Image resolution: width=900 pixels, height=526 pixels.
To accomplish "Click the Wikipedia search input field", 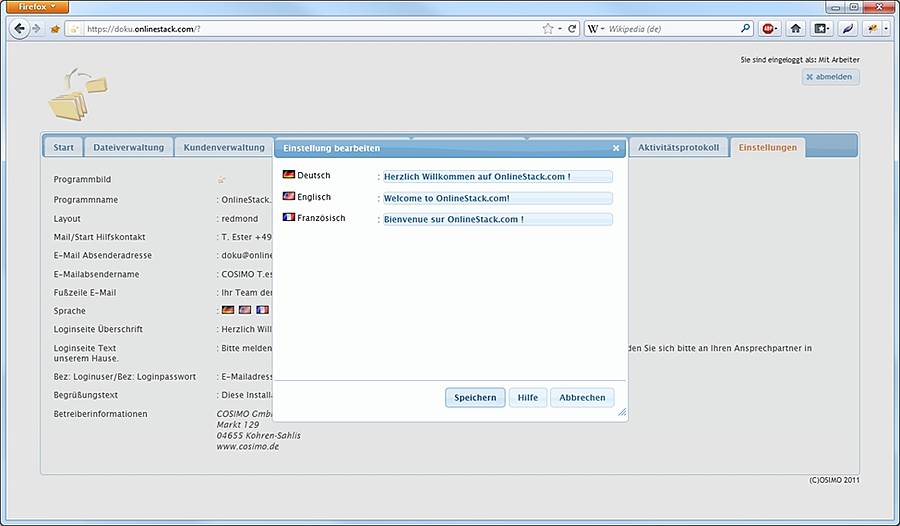I will (x=672, y=29).
